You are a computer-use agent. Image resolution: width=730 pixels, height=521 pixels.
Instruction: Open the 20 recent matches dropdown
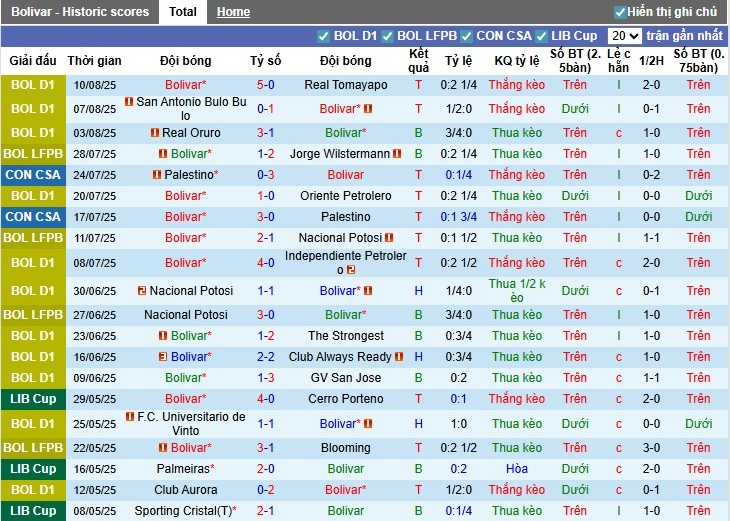[x=624, y=36]
